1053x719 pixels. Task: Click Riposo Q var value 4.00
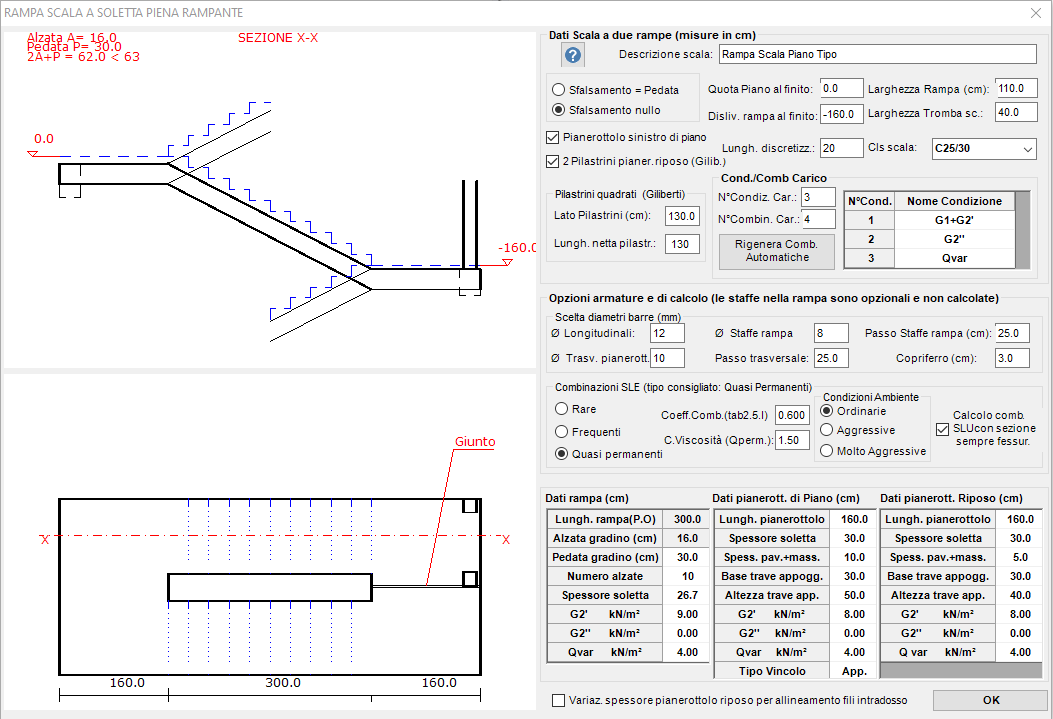(1019, 653)
